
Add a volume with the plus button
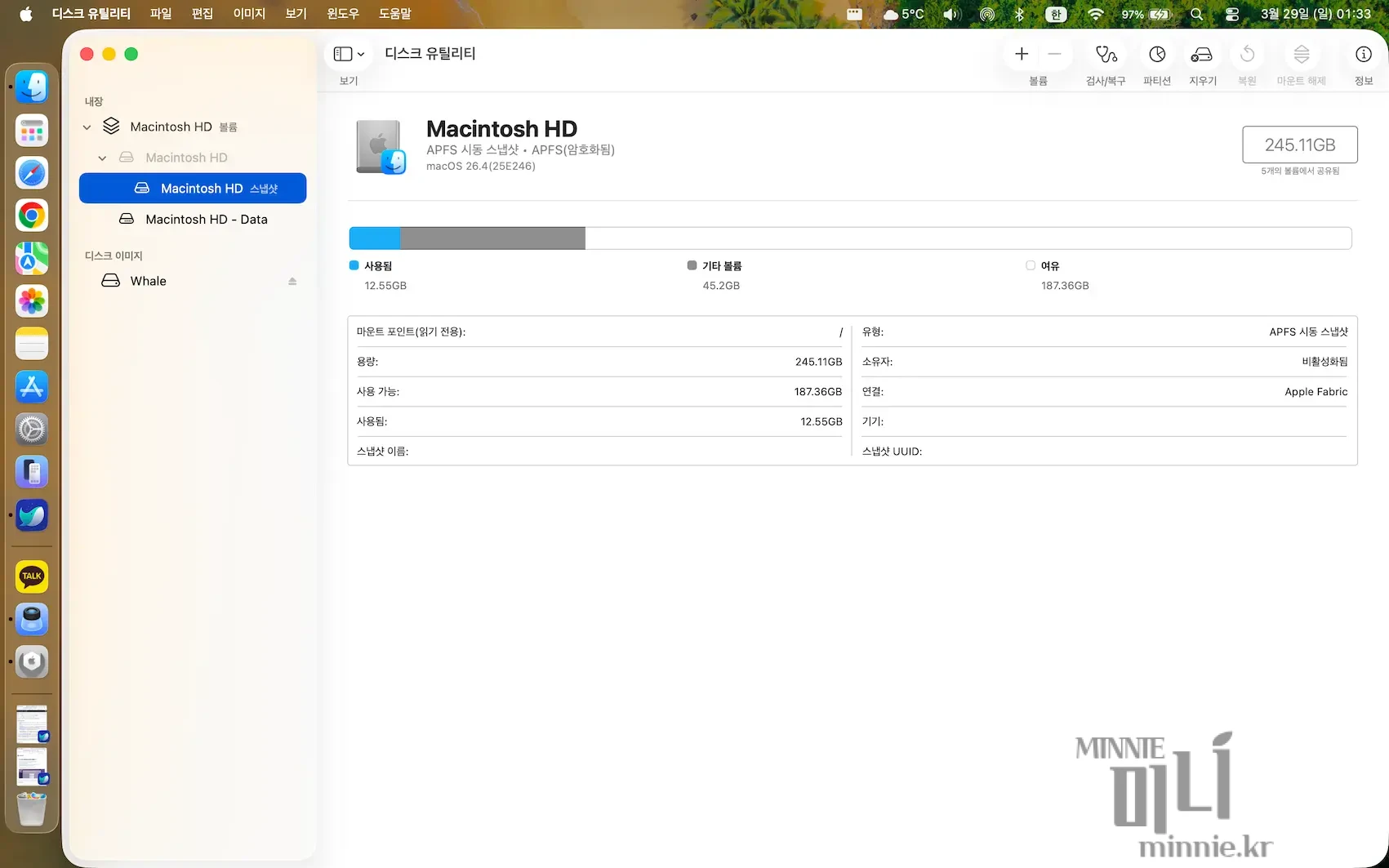pos(1021,54)
